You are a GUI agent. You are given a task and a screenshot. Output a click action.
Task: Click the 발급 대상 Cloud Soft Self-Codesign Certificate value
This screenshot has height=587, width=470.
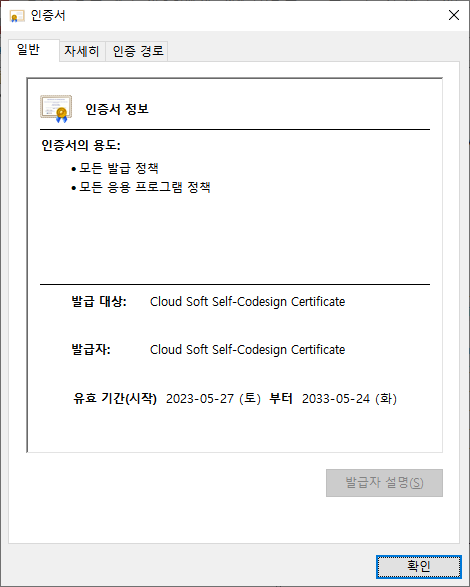click(x=248, y=302)
